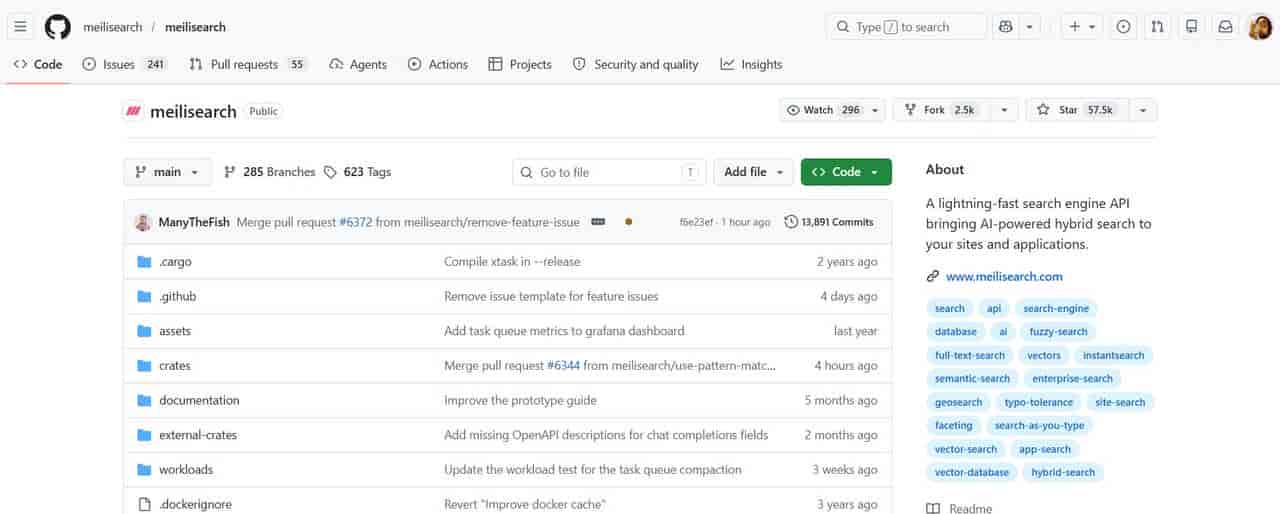
Task: Visit www.meilisearch.com website link
Action: point(1004,276)
